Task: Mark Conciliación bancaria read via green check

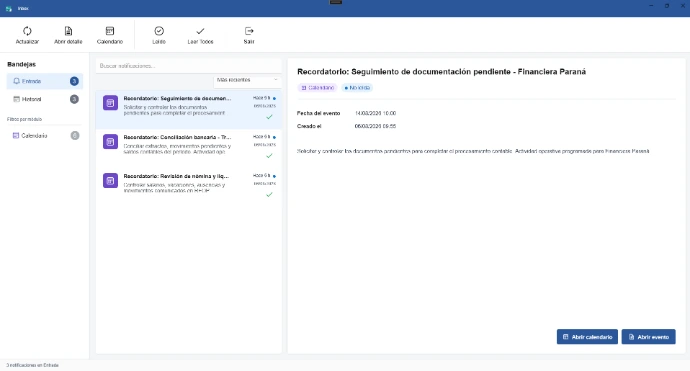Action: pyautogui.click(x=269, y=156)
